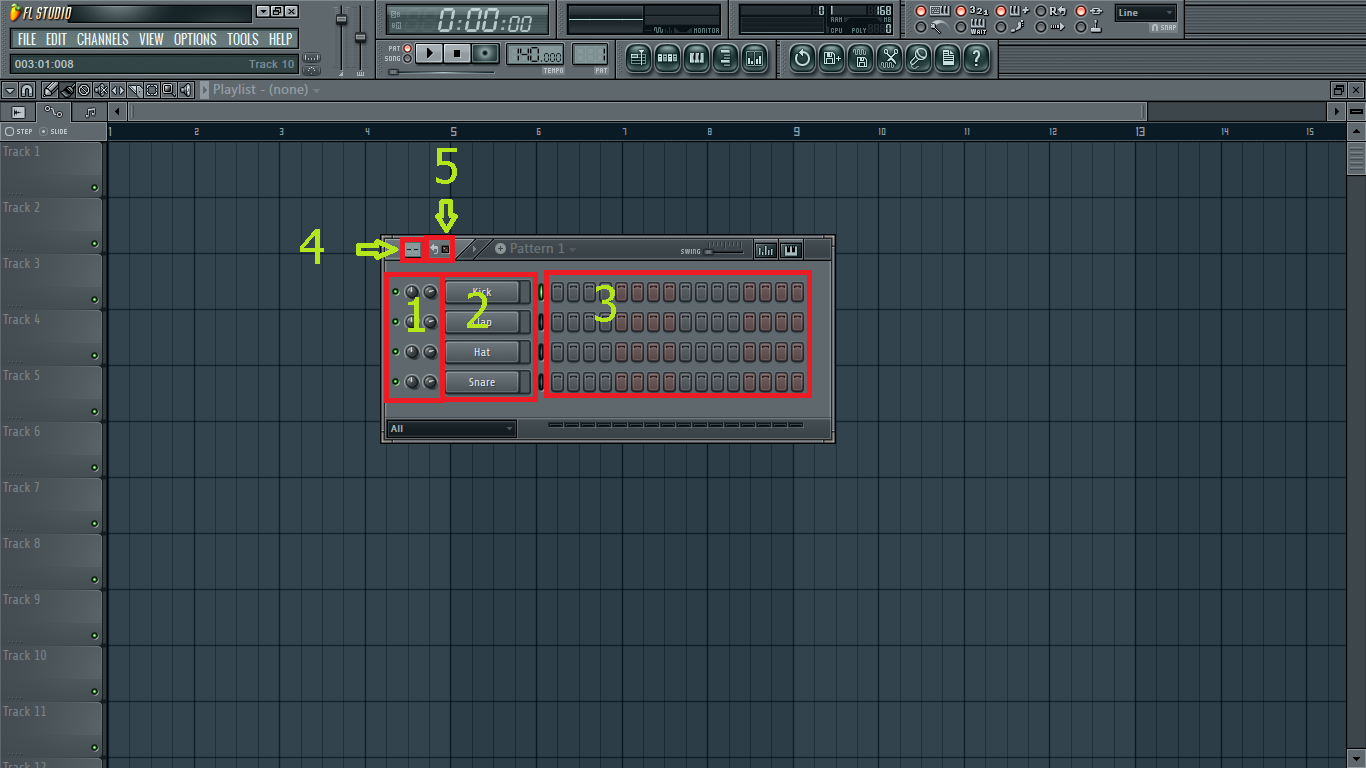Open keyboard editor in the step sequencer

click(x=790, y=249)
